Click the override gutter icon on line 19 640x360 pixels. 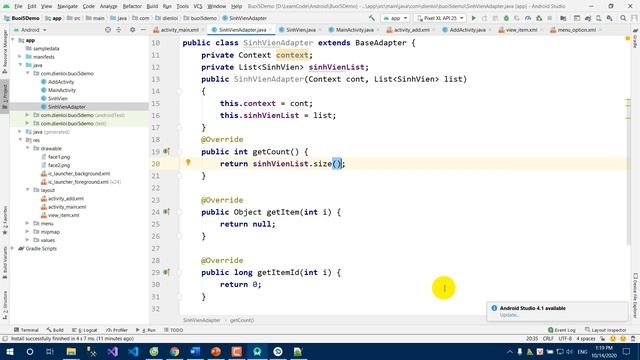click(166, 151)
